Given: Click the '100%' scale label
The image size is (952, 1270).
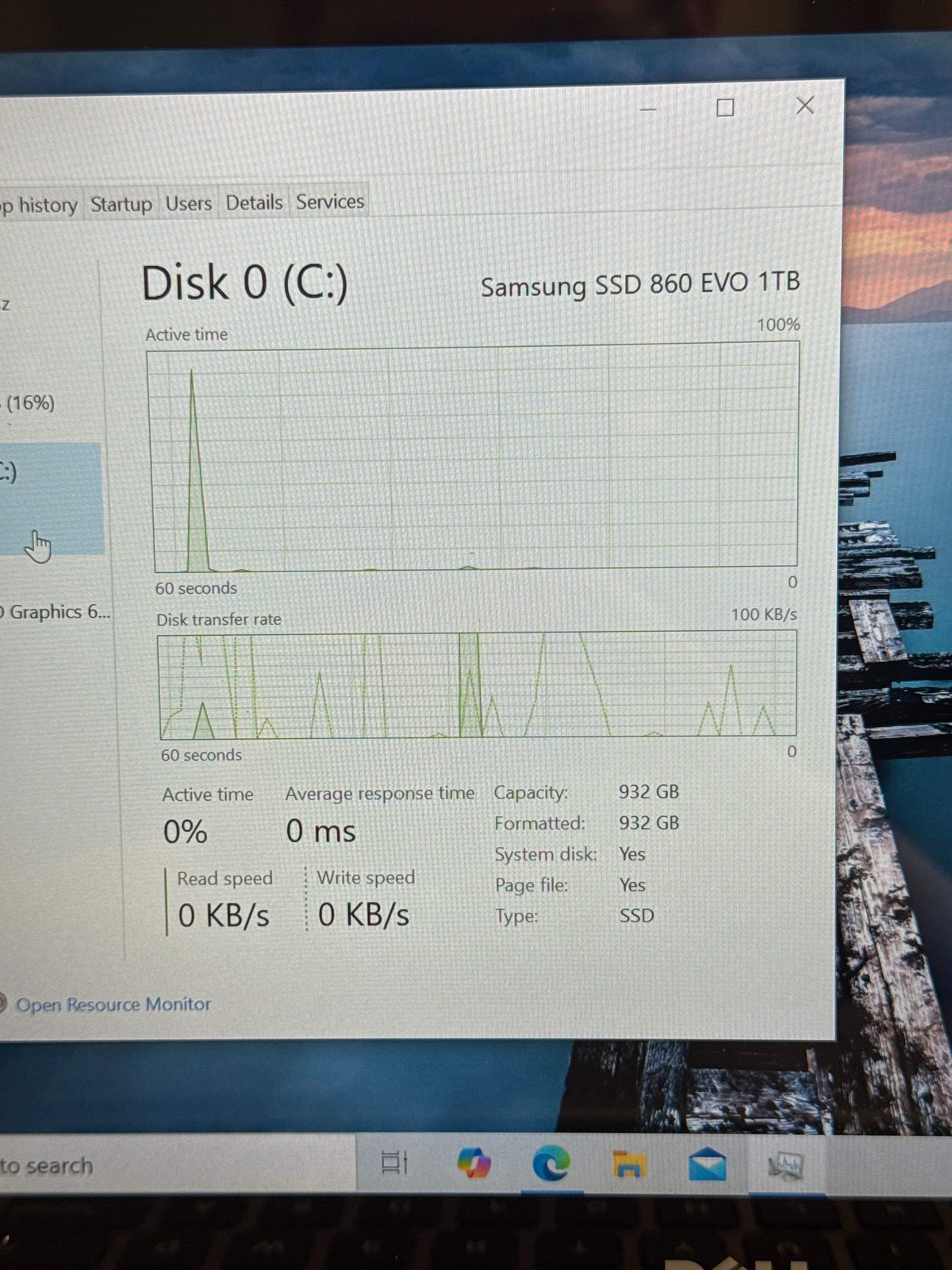Looking at the screenshot, I should point(778,325).
